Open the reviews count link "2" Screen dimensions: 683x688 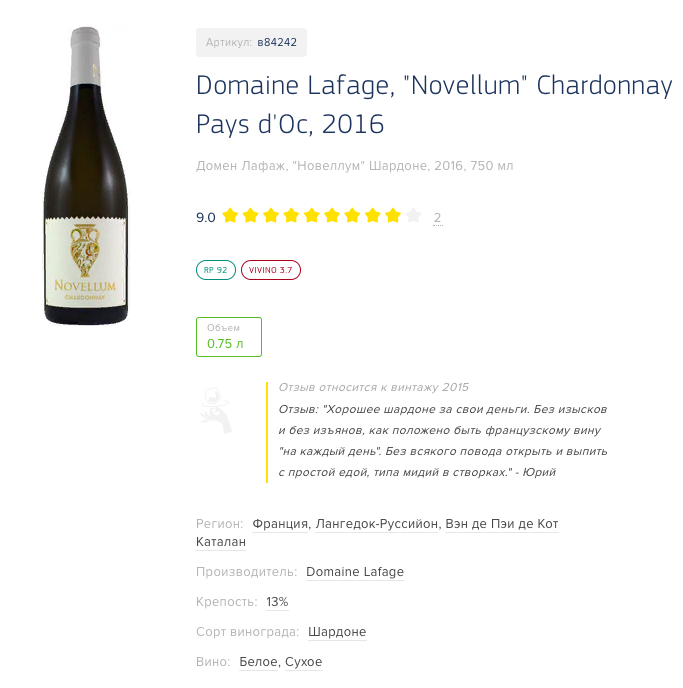click(x=437, y=217)
